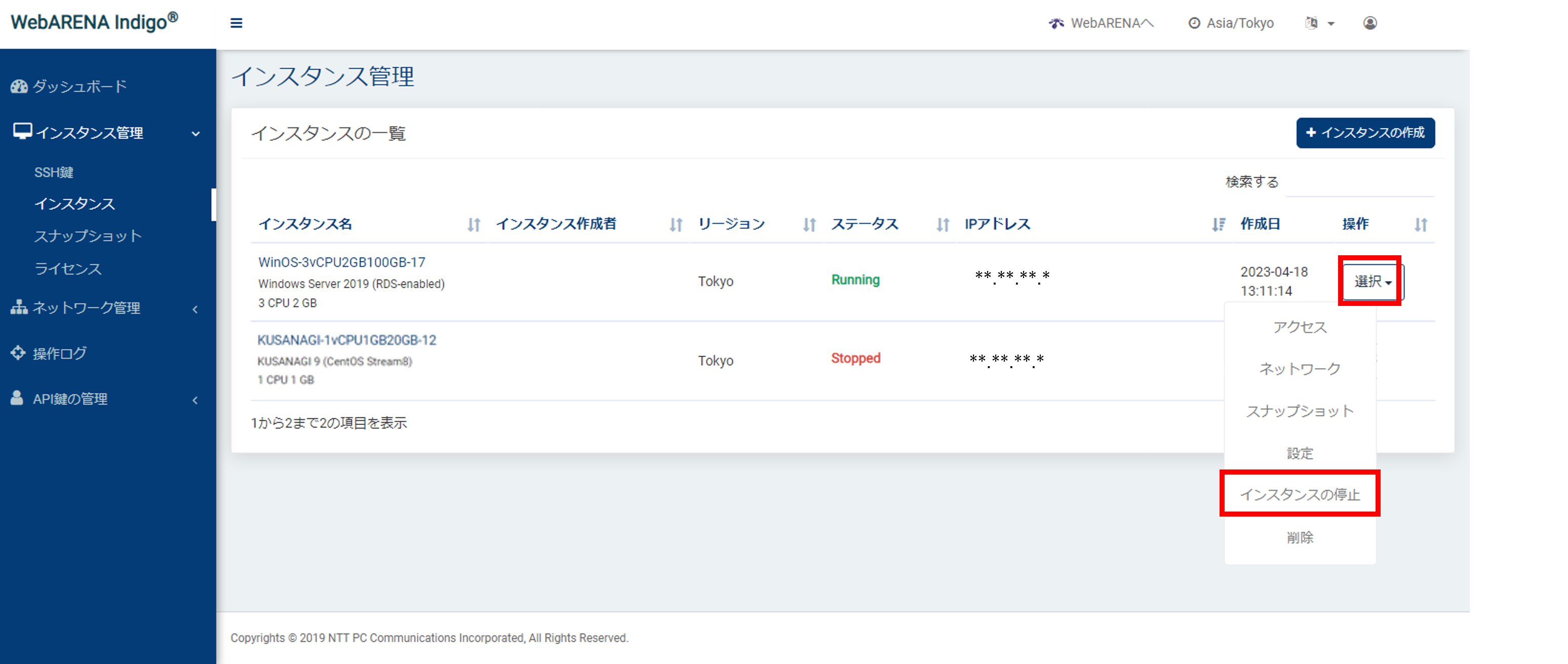The width and height of the screenshot is (1568, 664).
Task: Click the 操作ログ icon in the sidebar
Action: tap(18, 353)
